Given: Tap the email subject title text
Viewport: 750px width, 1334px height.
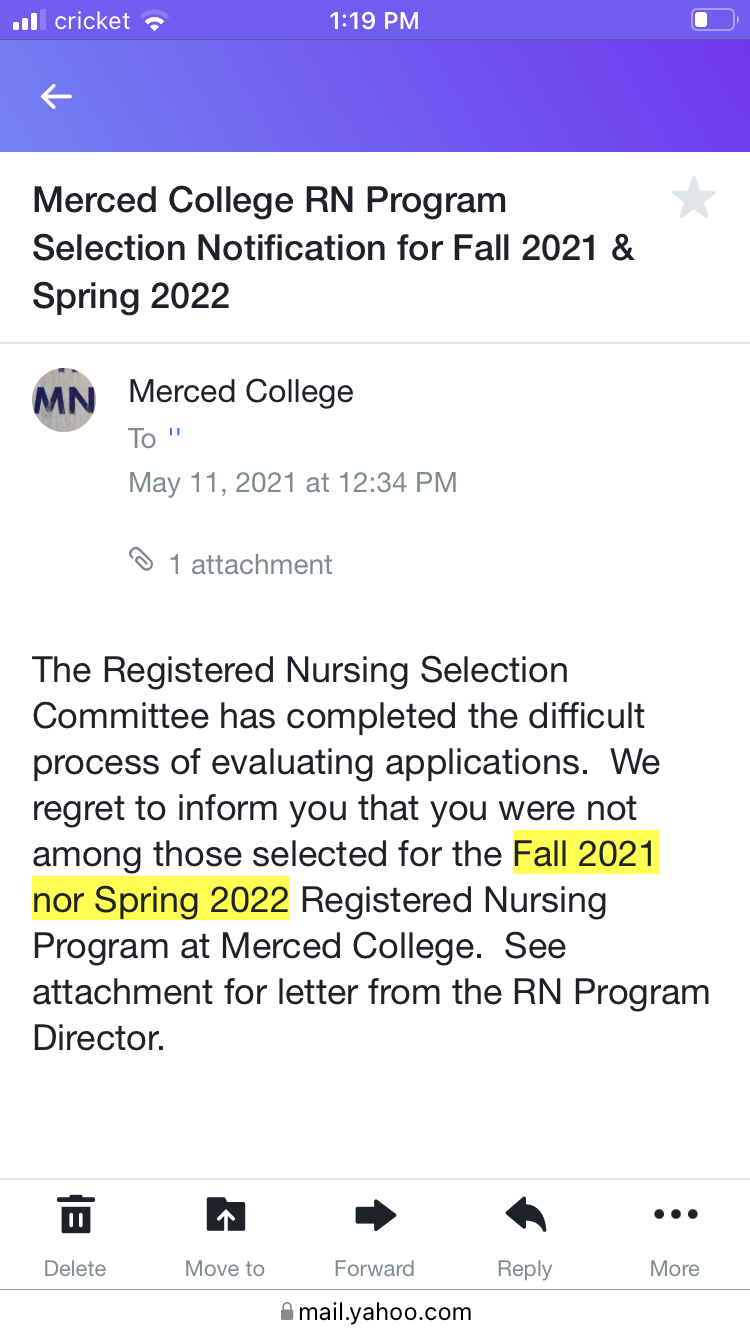Looking at the screenshot, I should point(334,248).
